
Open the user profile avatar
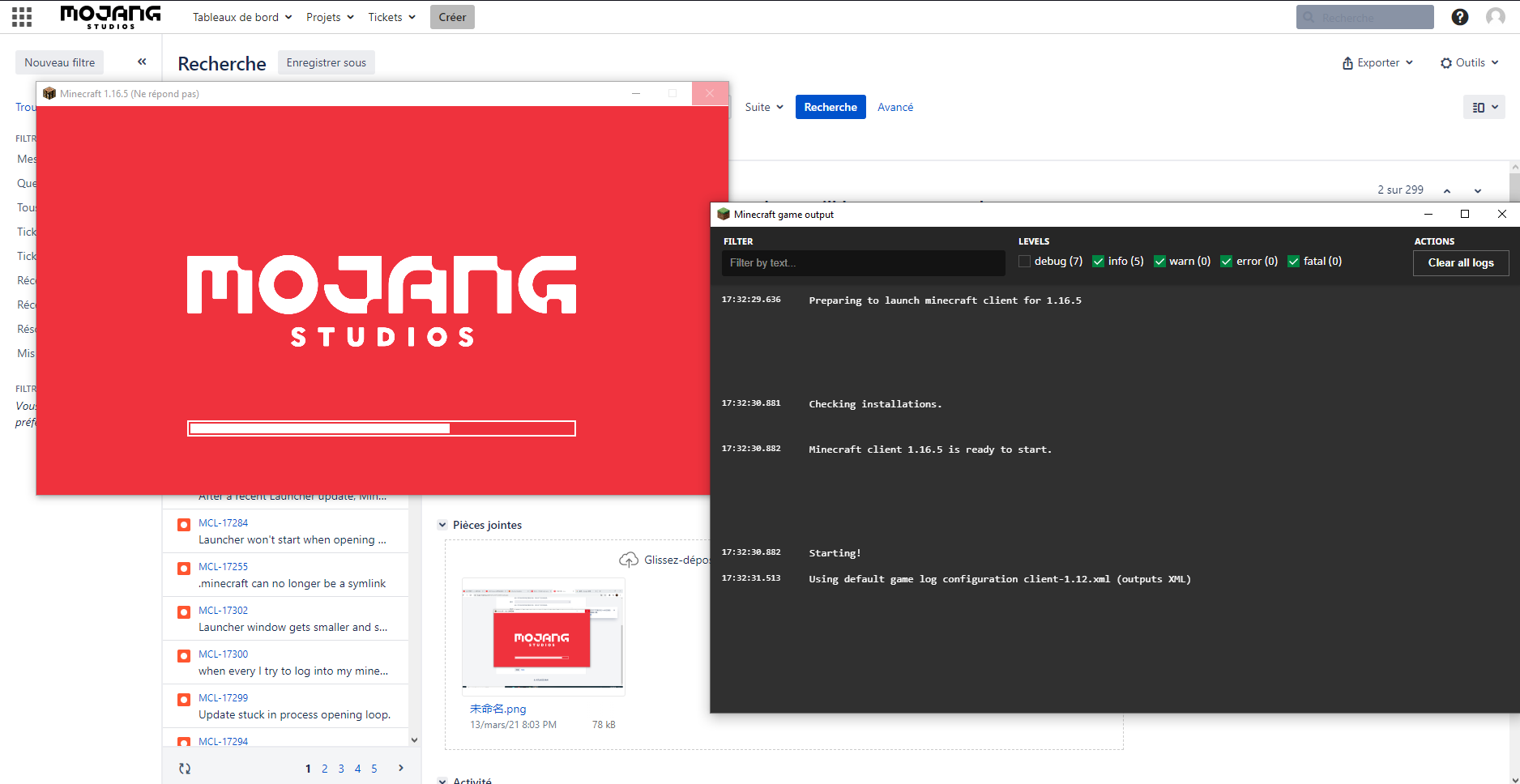(x=1496, y=17)
